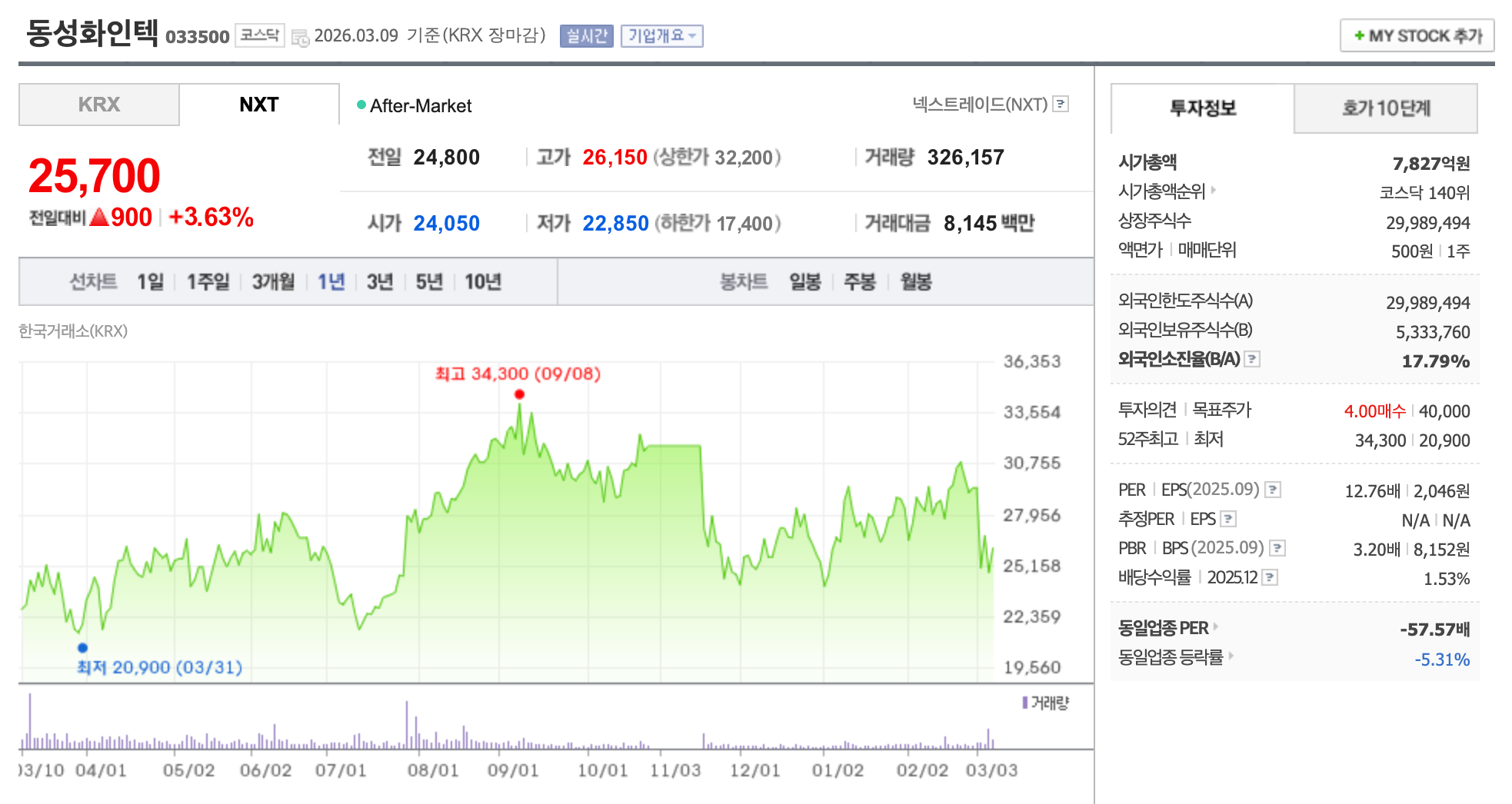Select the 3개월 line chart period

pos(273,282)
